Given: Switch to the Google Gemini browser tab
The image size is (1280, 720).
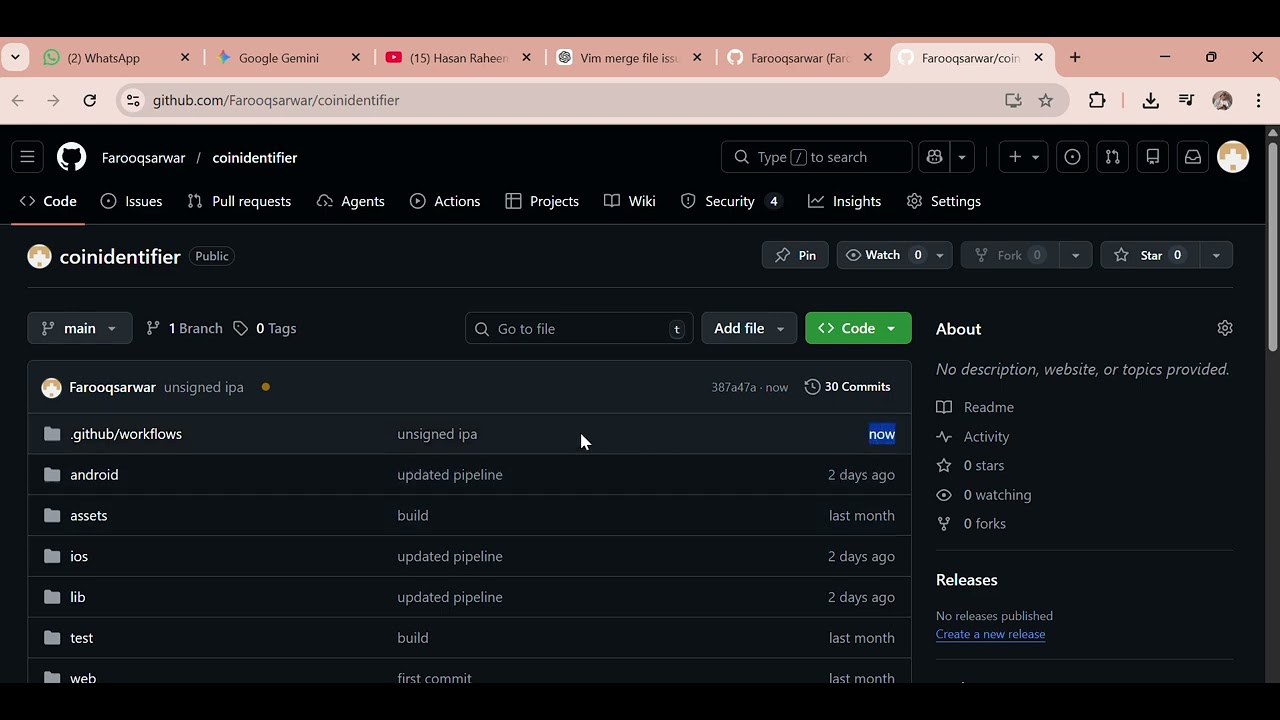Looking at the screenshot, I should pos(287,58).
